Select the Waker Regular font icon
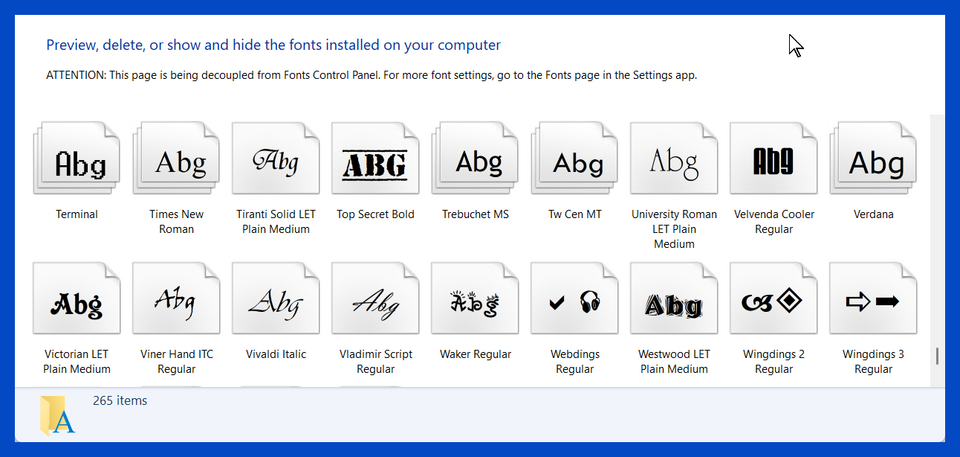The width and height of the screenshot is (960, 457). (x=475, y=301)
